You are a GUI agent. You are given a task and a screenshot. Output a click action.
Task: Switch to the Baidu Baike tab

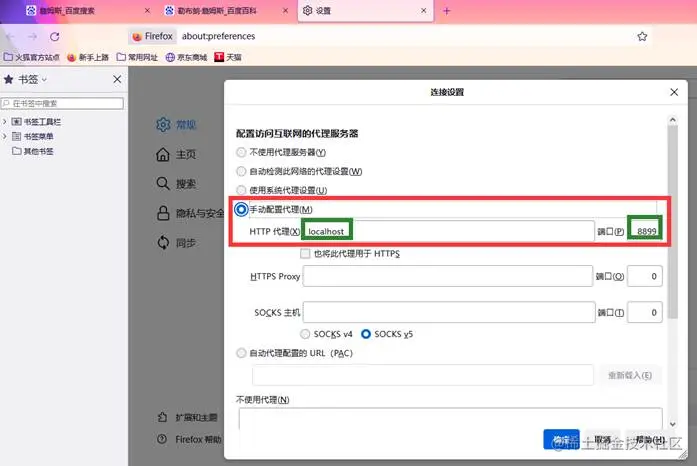[x=227, y=11]
